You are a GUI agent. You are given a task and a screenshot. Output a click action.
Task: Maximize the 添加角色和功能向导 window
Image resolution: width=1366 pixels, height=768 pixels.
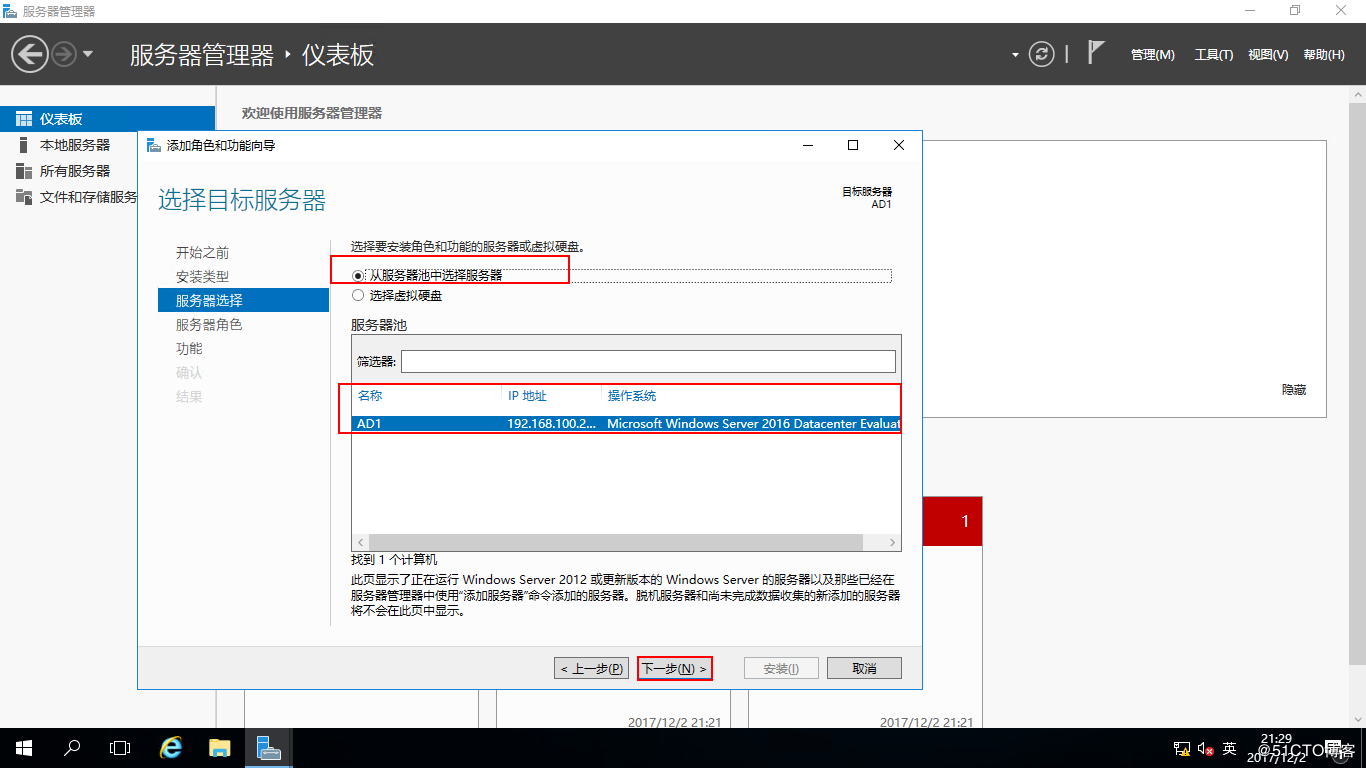click(x=853, y=145)
